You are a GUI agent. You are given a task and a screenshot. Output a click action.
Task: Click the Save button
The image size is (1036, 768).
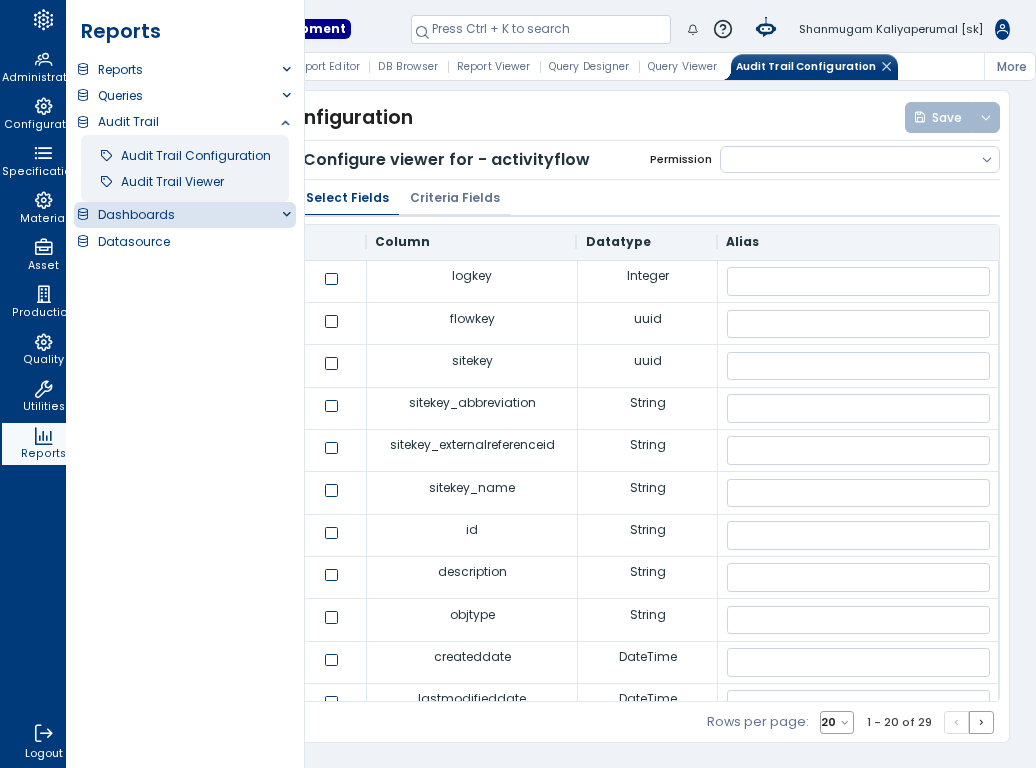(938, 118)
